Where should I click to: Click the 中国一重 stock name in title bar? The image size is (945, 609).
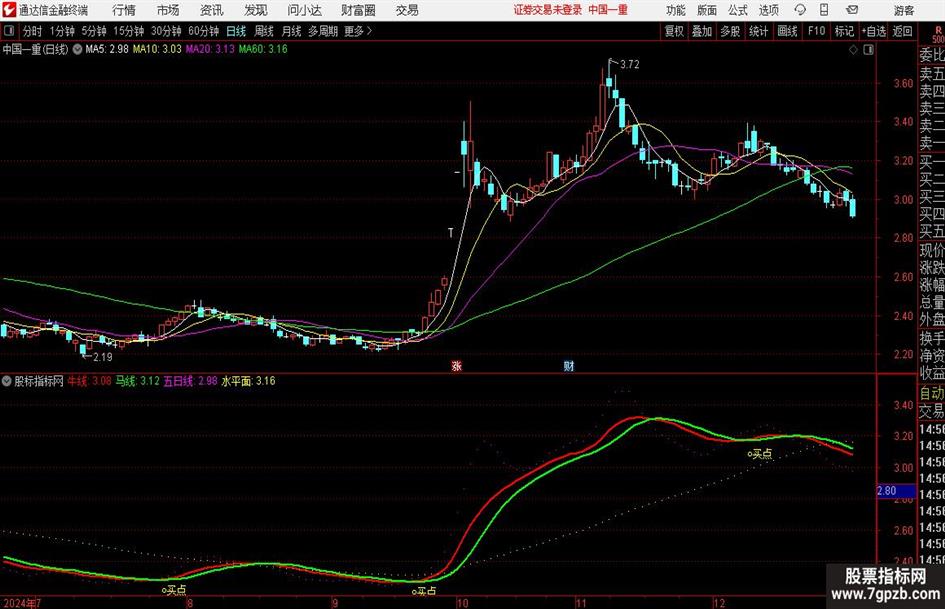(x=608, y=10)
